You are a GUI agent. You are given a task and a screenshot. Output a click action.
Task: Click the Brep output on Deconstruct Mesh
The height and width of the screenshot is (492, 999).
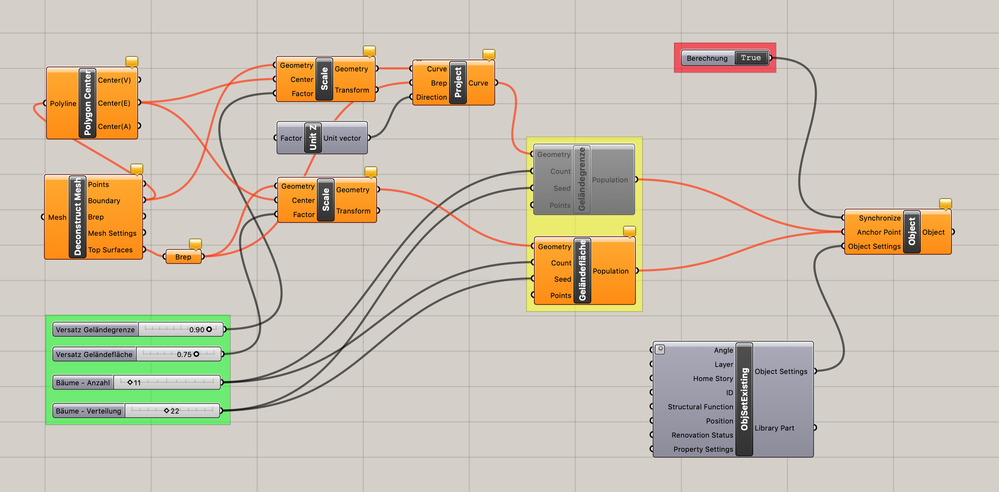(x=96, y=217)
